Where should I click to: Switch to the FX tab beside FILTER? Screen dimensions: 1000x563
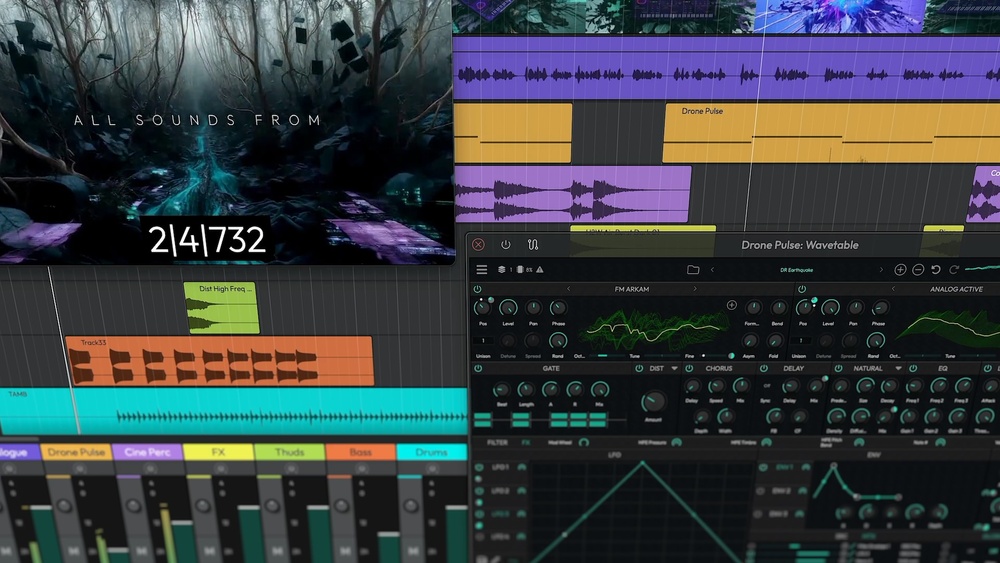coord(526,442)
